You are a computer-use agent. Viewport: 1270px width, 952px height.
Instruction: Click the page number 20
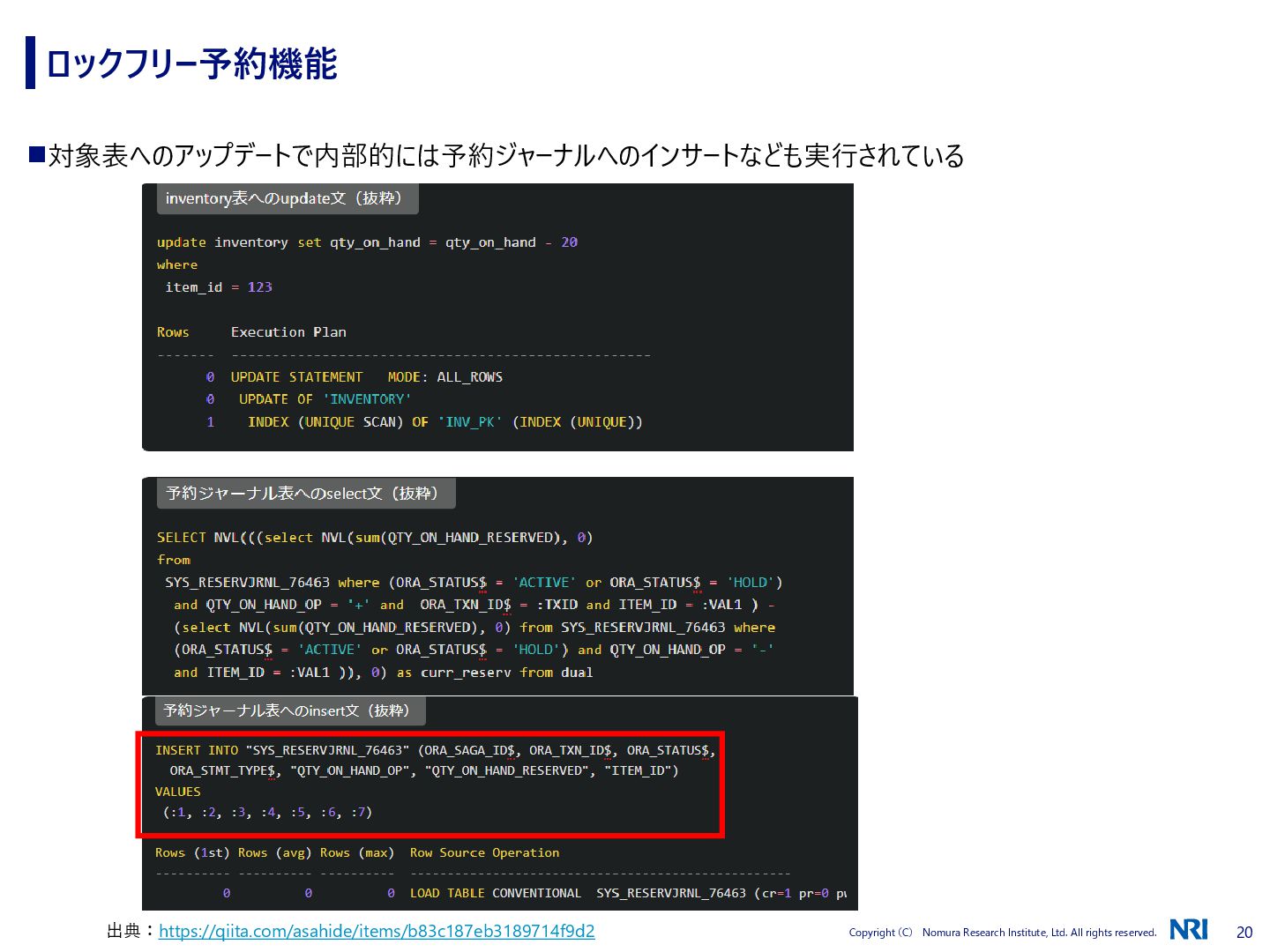(x=1244, y=932)
